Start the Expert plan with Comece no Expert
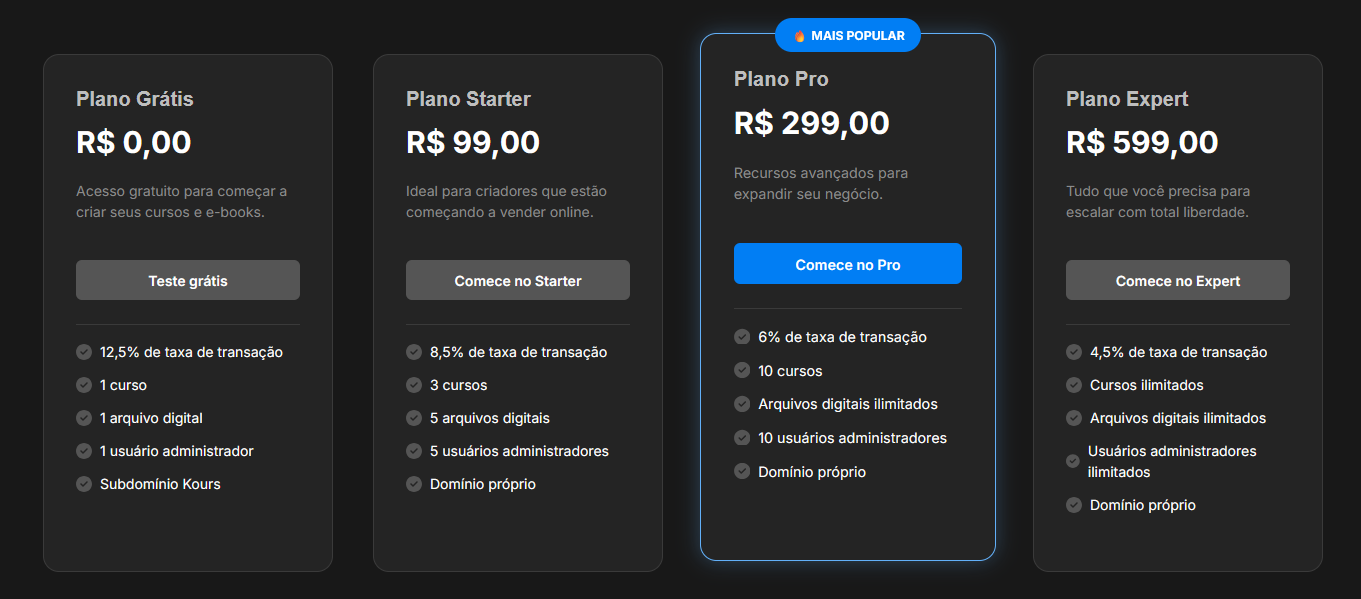 click(1178, 280)
